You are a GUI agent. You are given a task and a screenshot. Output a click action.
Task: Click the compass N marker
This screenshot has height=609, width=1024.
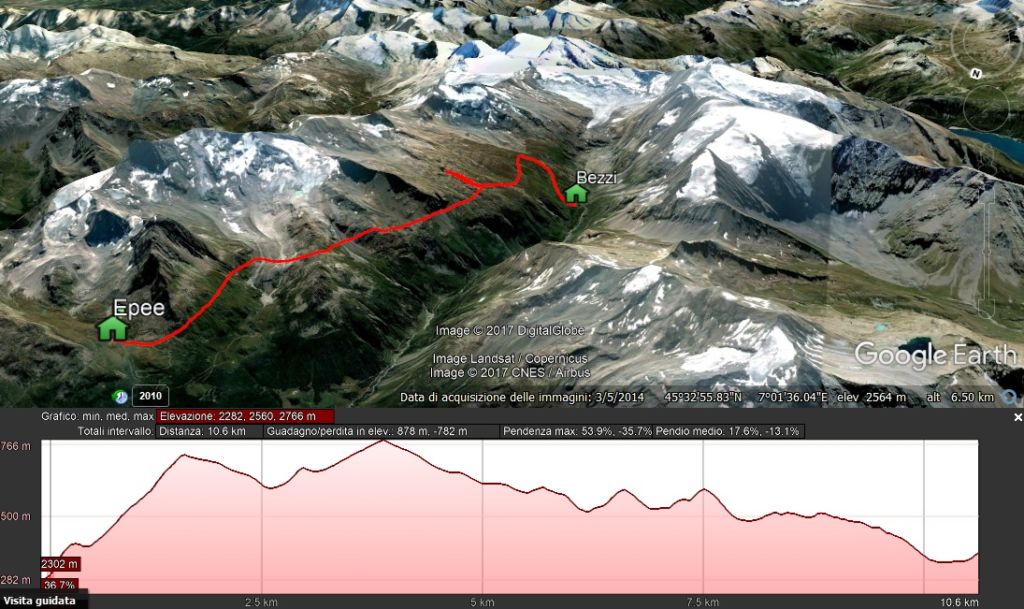coord(976,74)
